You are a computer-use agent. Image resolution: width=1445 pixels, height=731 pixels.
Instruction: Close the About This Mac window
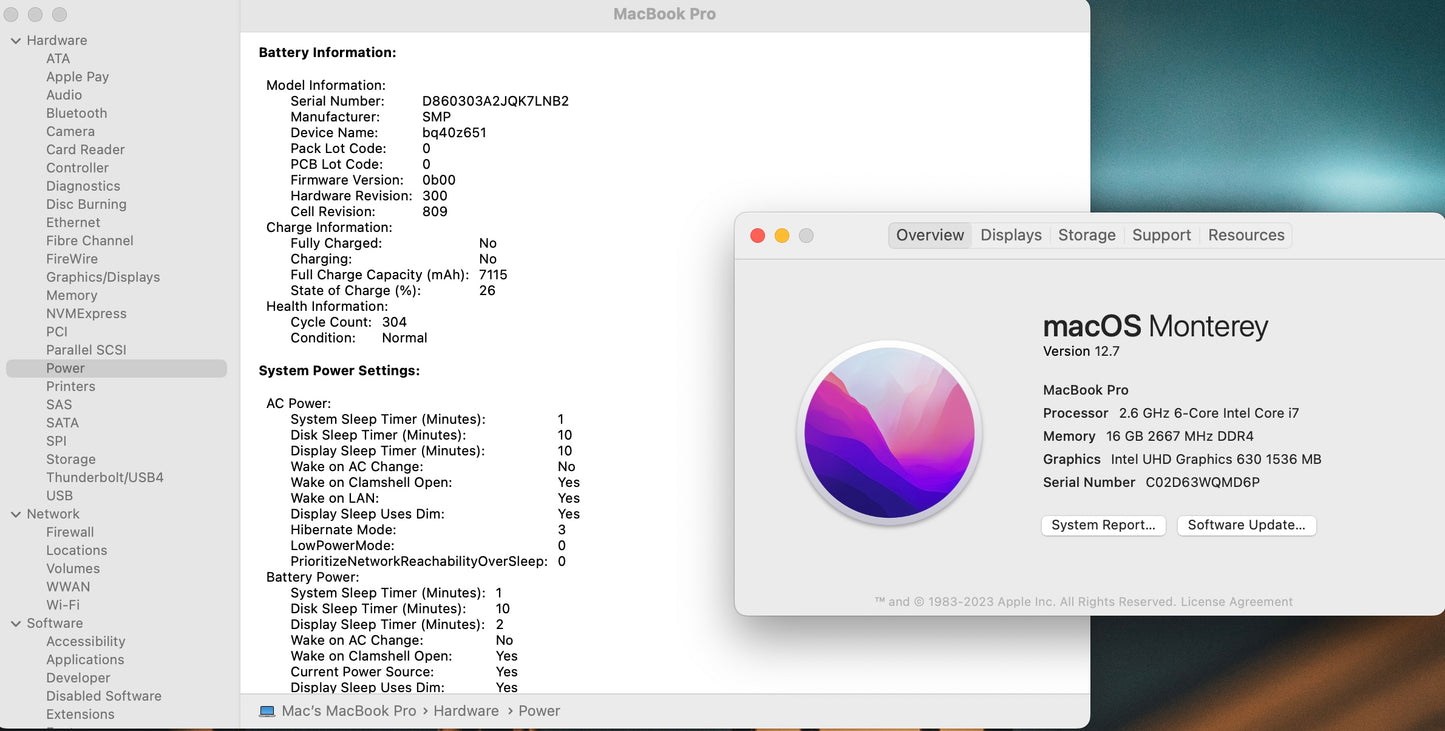758,235
